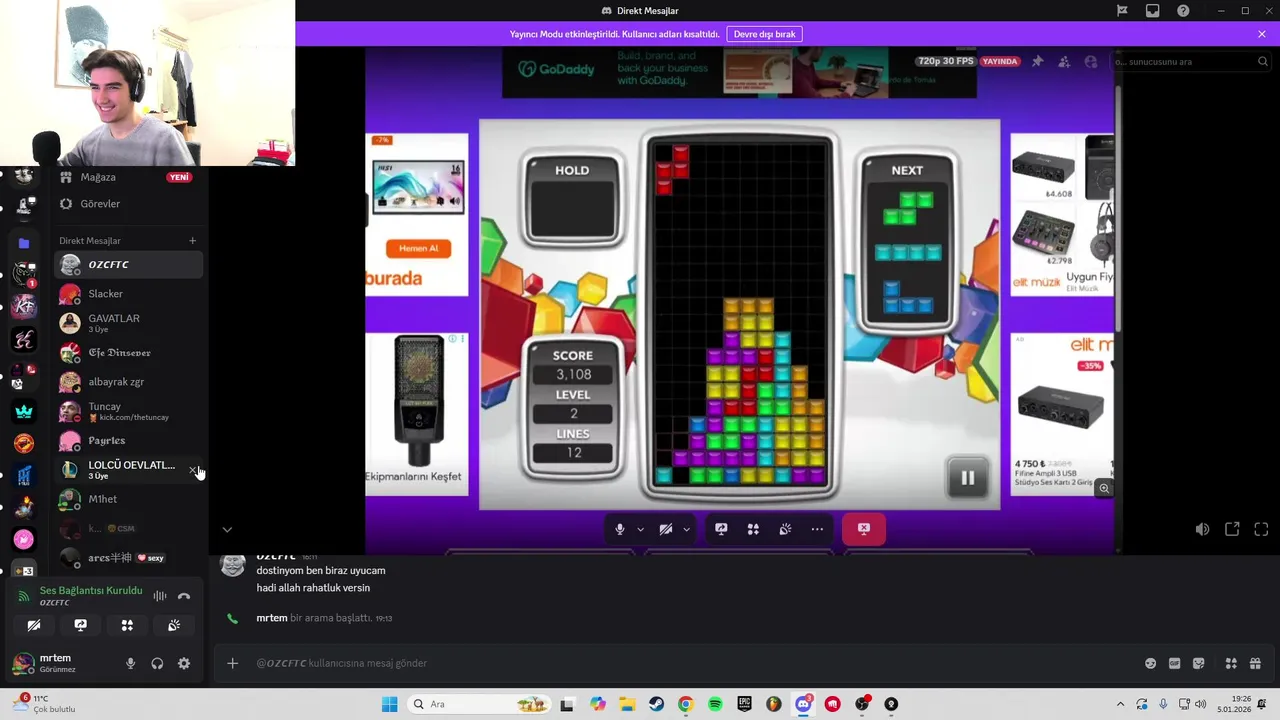
Task: Open the Discord help question-mark icon
Action: pyautogui.click(x=1183, y=11)
